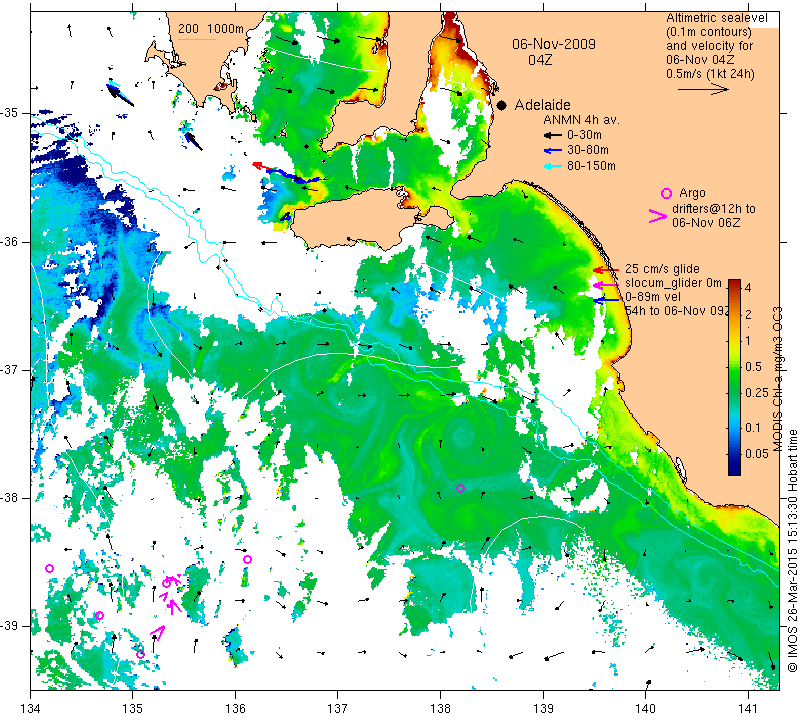This screenshot has width=800, height=720.
Task: Click the longitude axis label 141
Action: click(748, 709)
